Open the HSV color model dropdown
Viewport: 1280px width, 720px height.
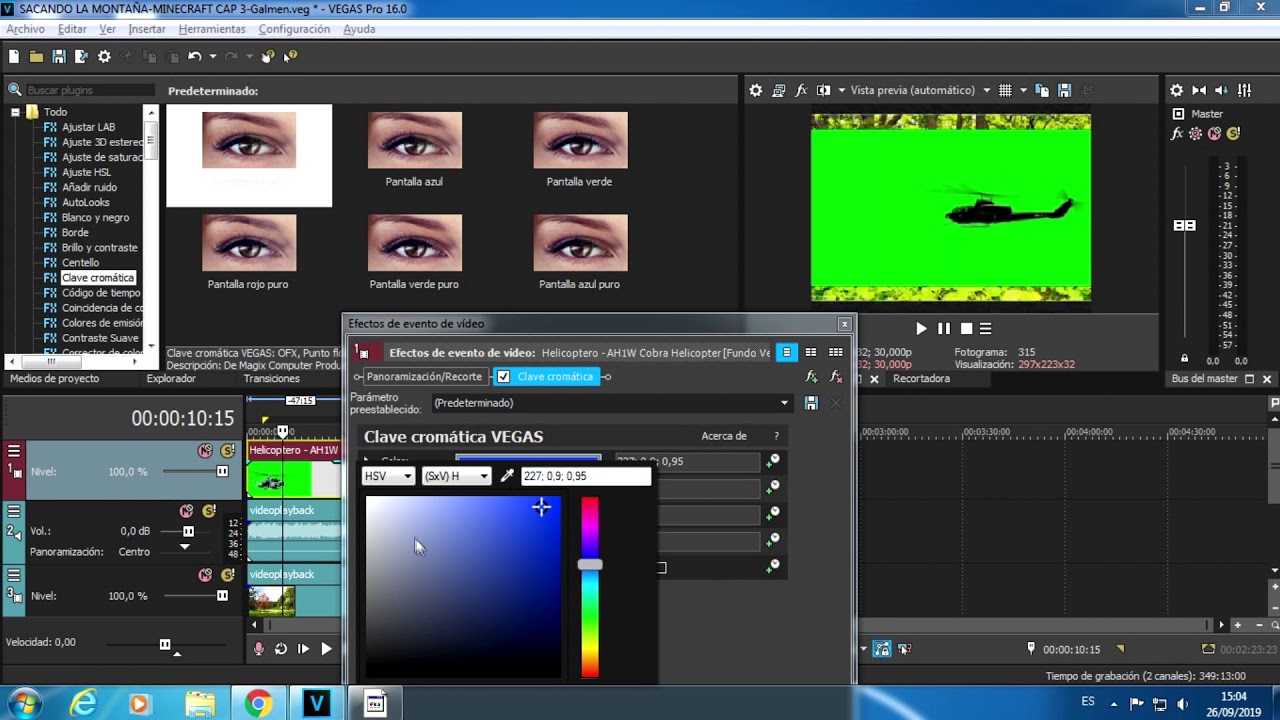coord(388,476)
